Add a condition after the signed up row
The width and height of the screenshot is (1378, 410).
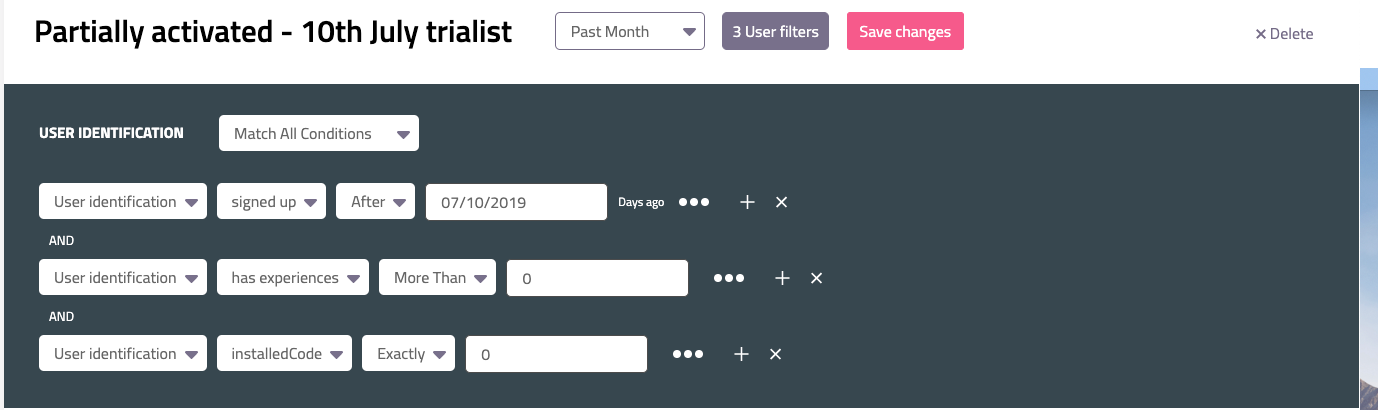tap(747, 202)
